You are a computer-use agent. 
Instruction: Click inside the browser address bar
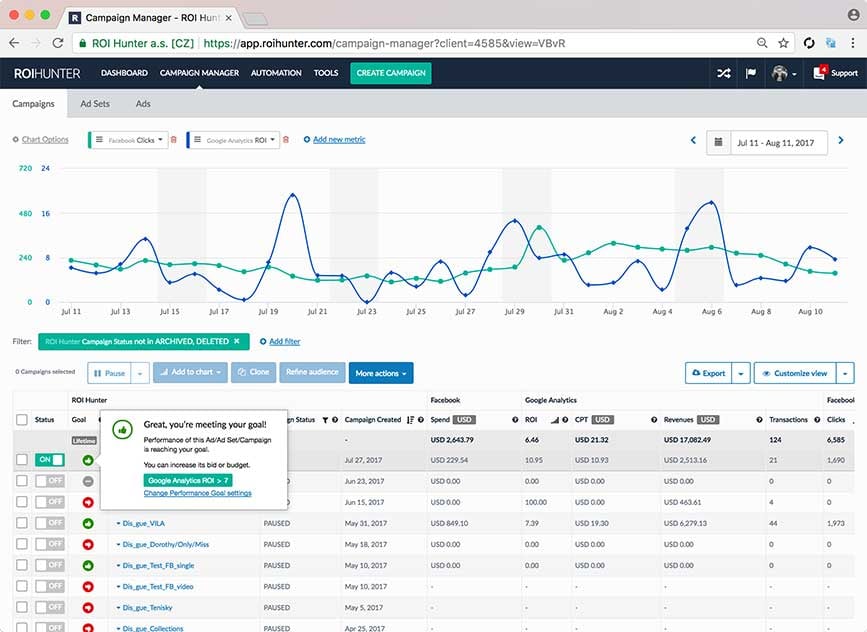(400, 43)
